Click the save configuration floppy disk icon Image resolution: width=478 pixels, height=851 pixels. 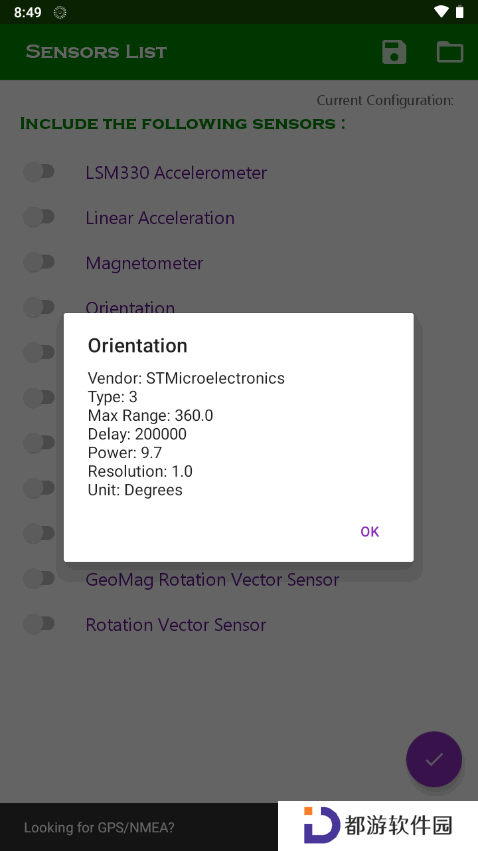pyautogui.click(x=394, y=52)
